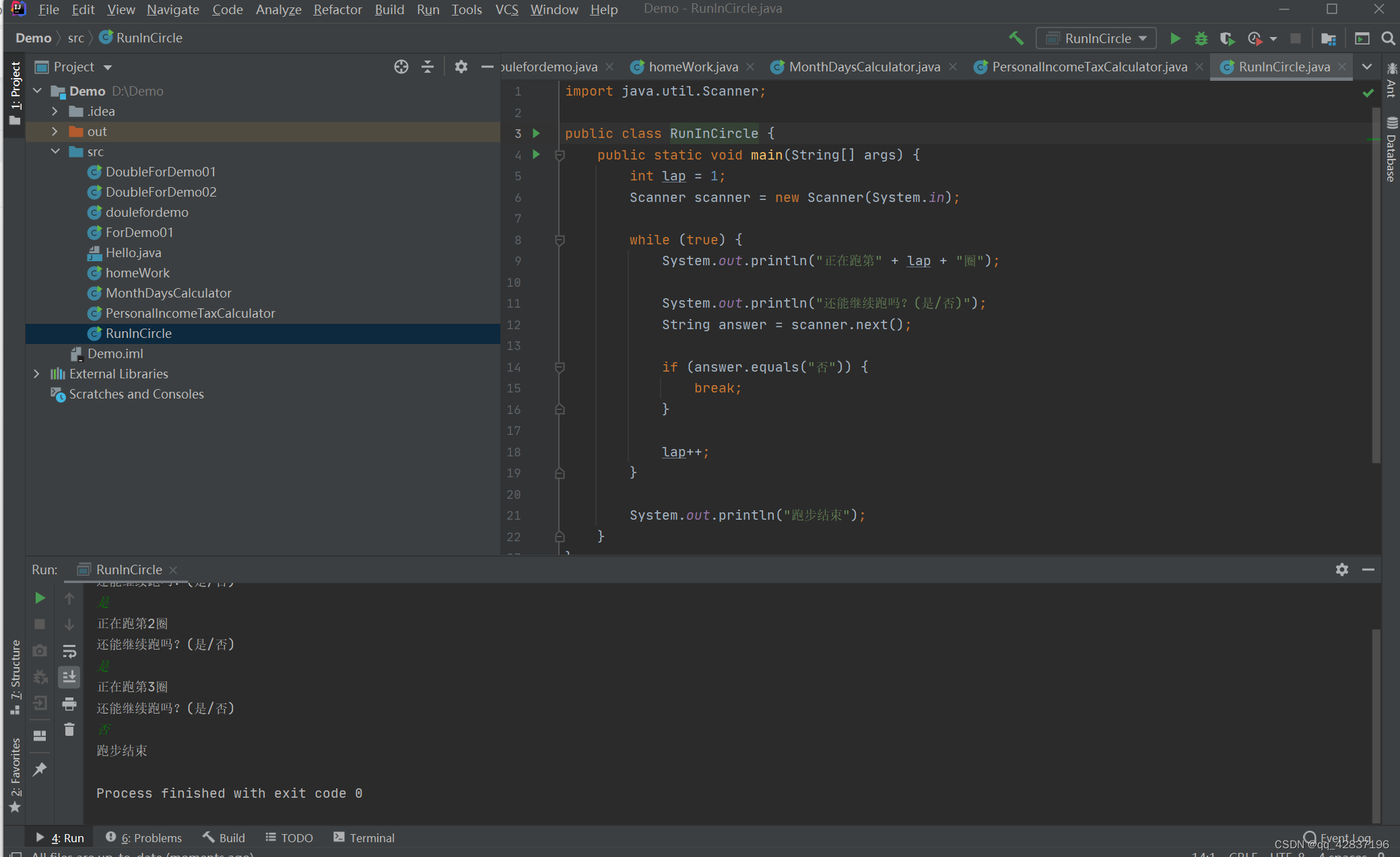Open Search Everywhere magnifier icon

coord(1388,38)
